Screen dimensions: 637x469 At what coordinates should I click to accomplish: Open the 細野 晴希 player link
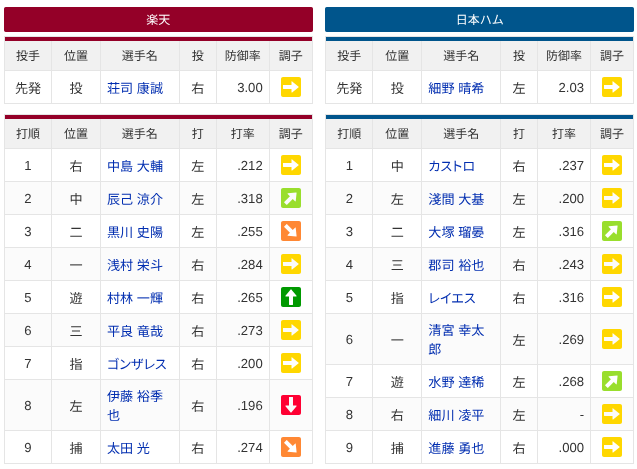pyautogui.click(x=456, y=88)
